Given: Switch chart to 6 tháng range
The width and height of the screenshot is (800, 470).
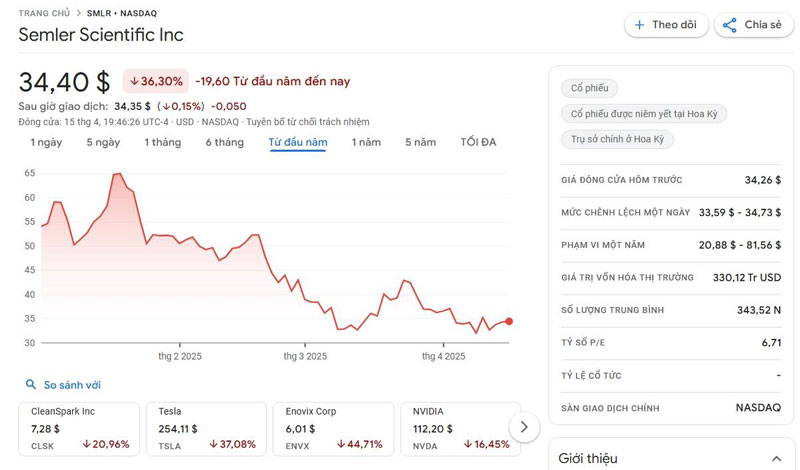Looking at the screenshot, I should 224,142.
